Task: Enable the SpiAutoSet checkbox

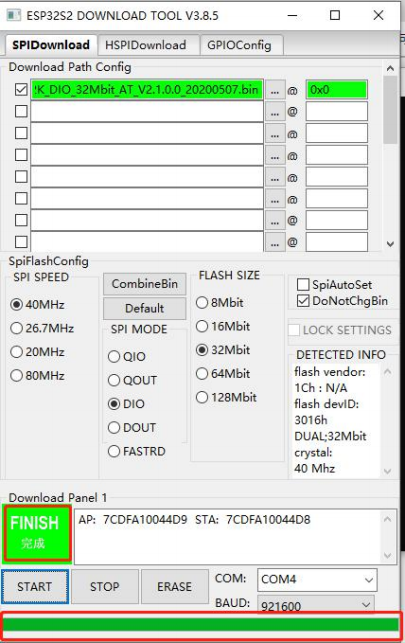Action: 303,285
